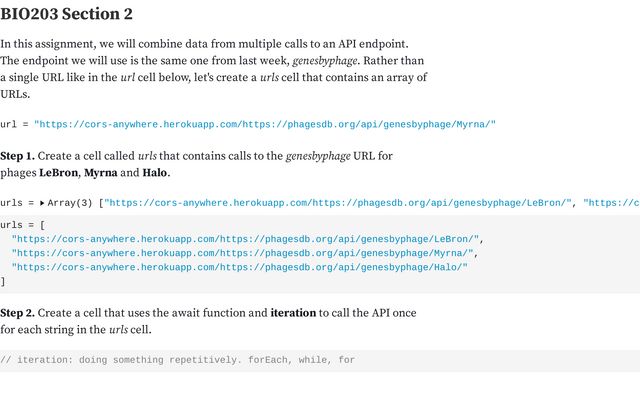
Task: Click the Array(3) label in urls output
Action: (70, 203)
